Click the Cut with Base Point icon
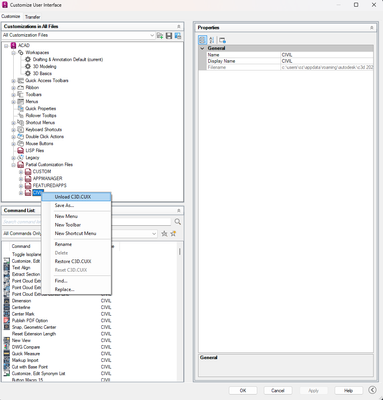383x400 pixels. [7, 367]
